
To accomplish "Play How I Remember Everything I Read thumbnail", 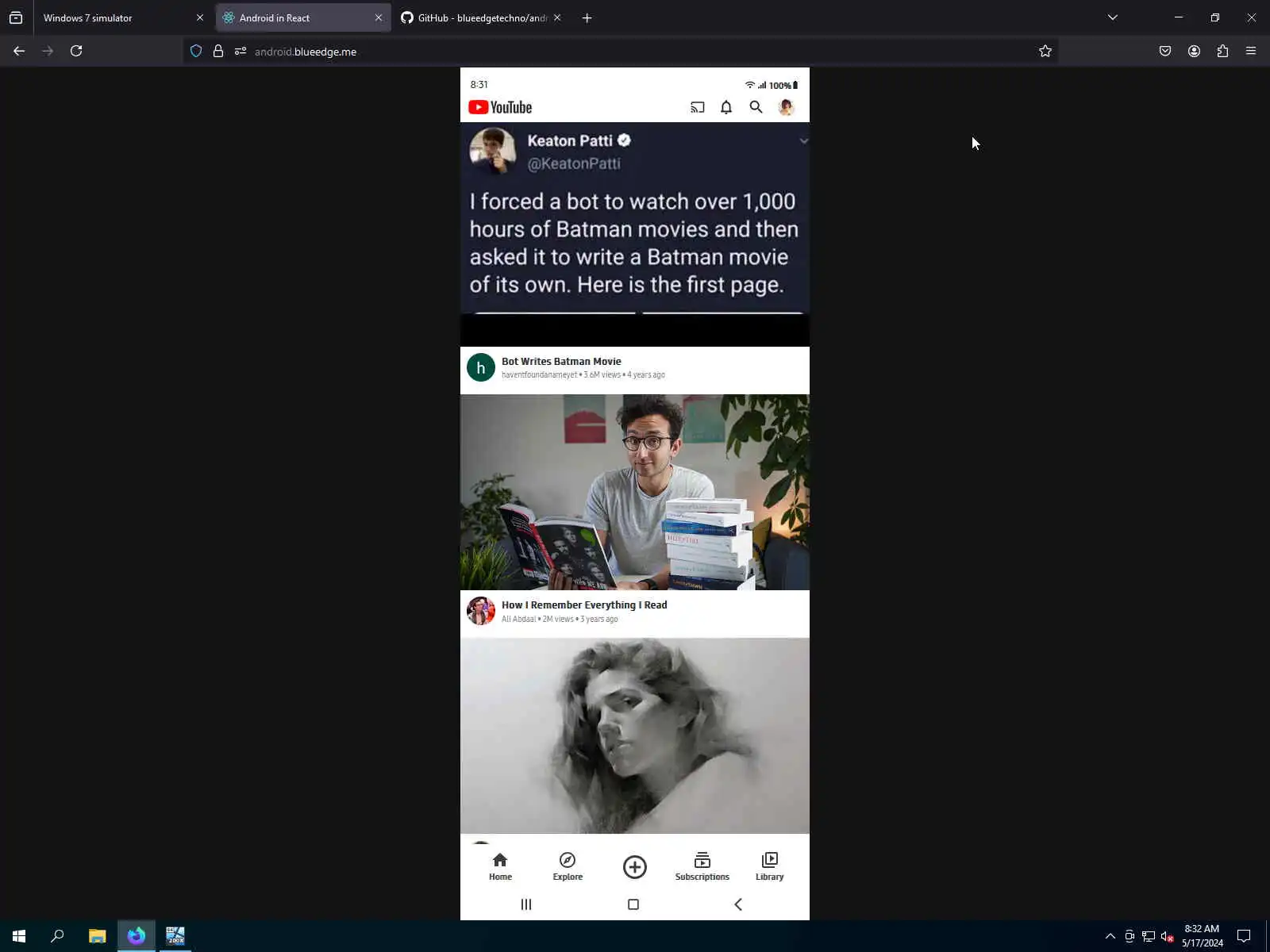I will pyautogui.click(x=635, y=492).
